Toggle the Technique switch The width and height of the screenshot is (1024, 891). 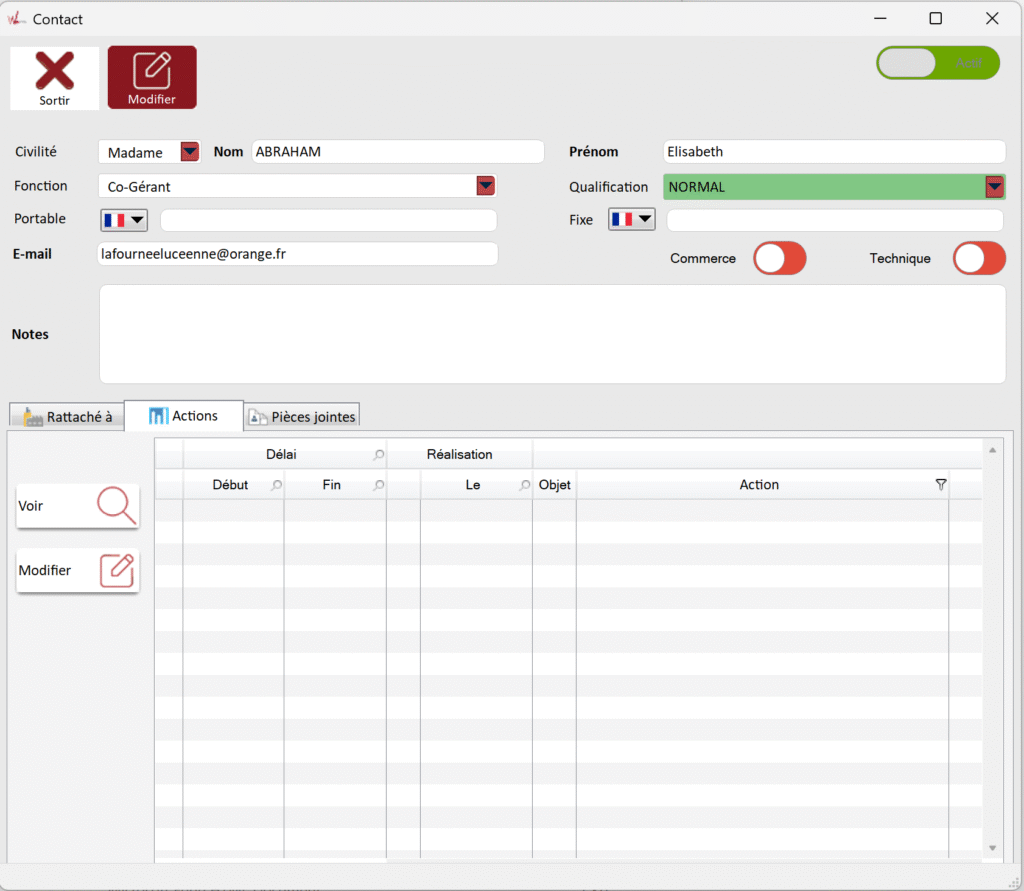coord(978,258)
